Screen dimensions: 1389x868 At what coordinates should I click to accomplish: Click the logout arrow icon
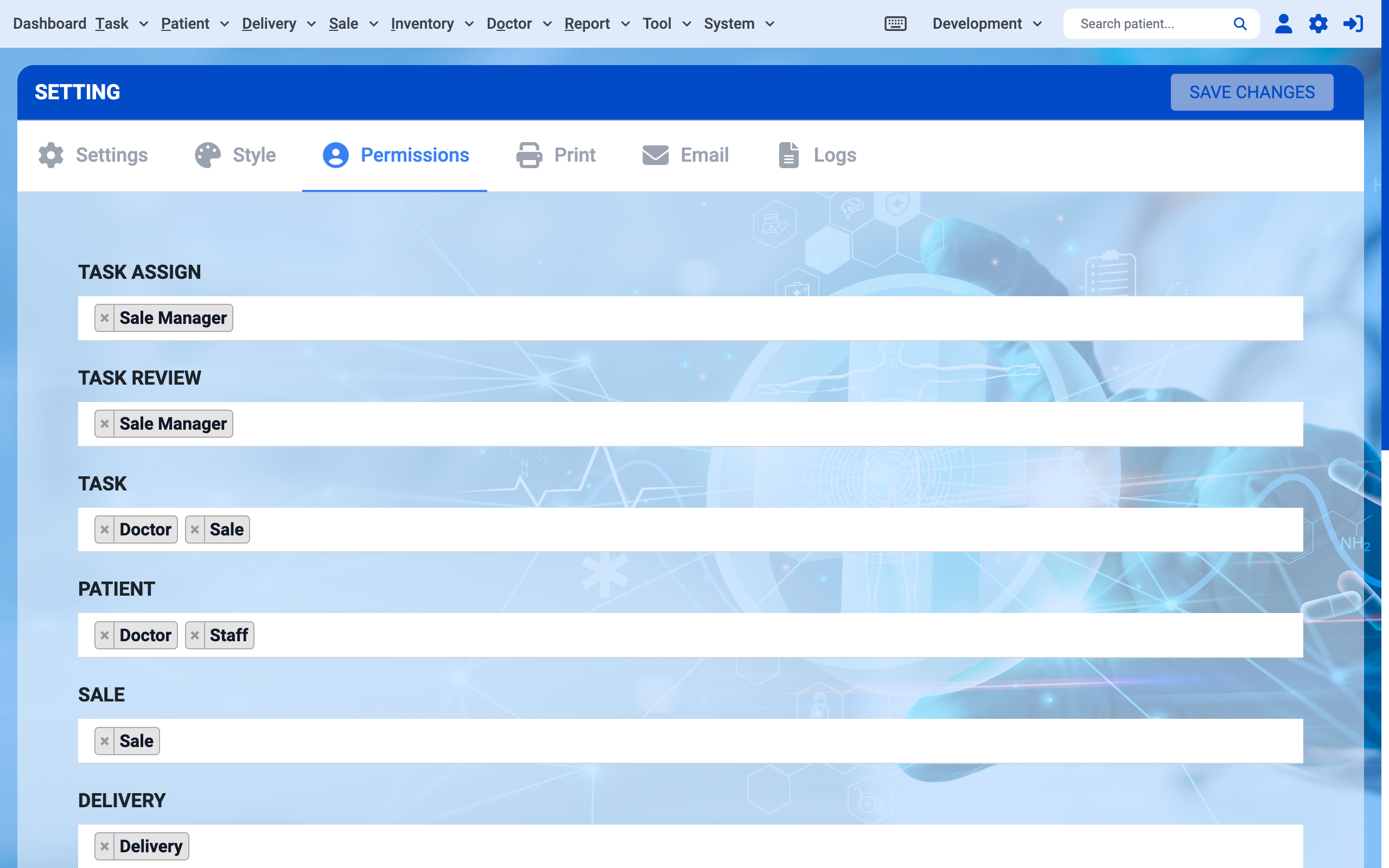pos(1353,23)
